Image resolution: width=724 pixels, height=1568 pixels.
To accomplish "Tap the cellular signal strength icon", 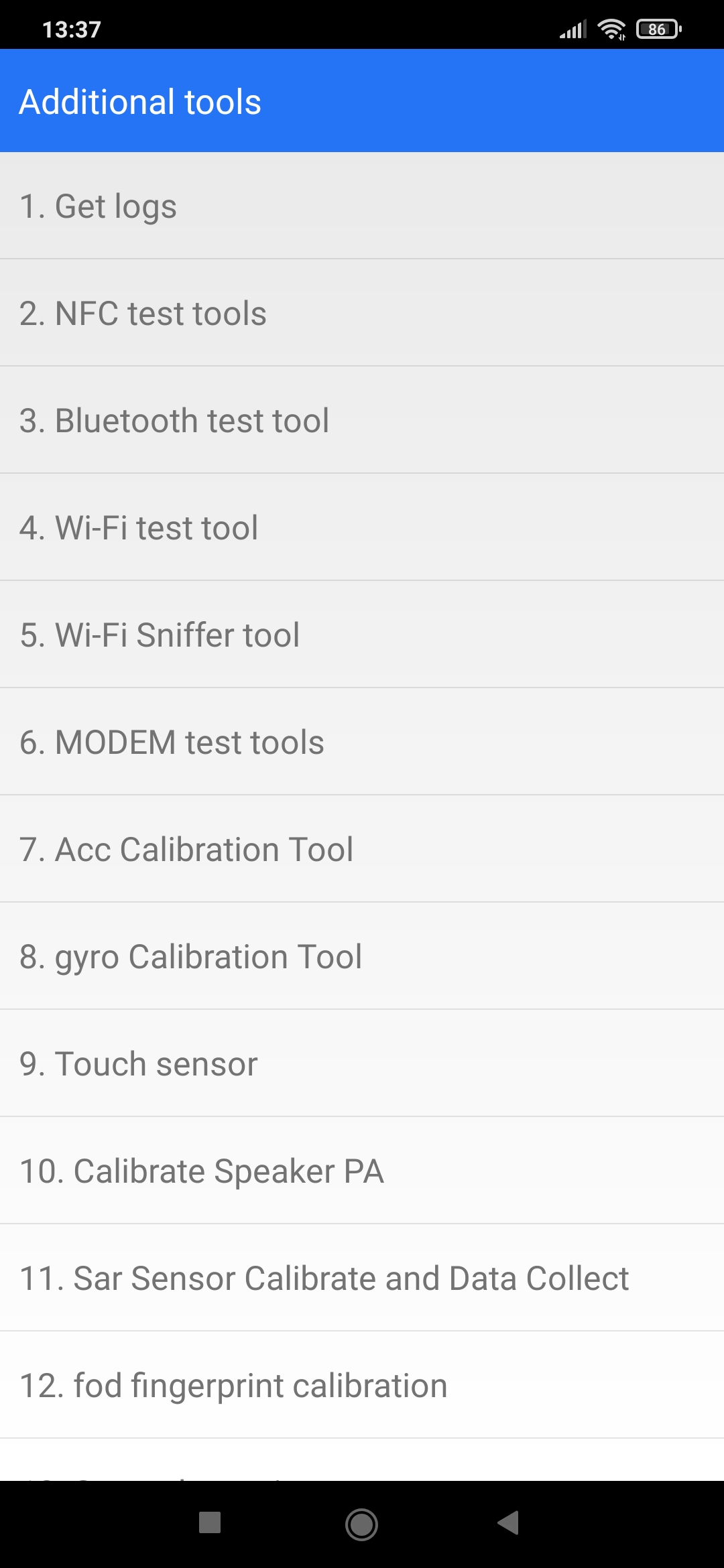I will [573, 29].
